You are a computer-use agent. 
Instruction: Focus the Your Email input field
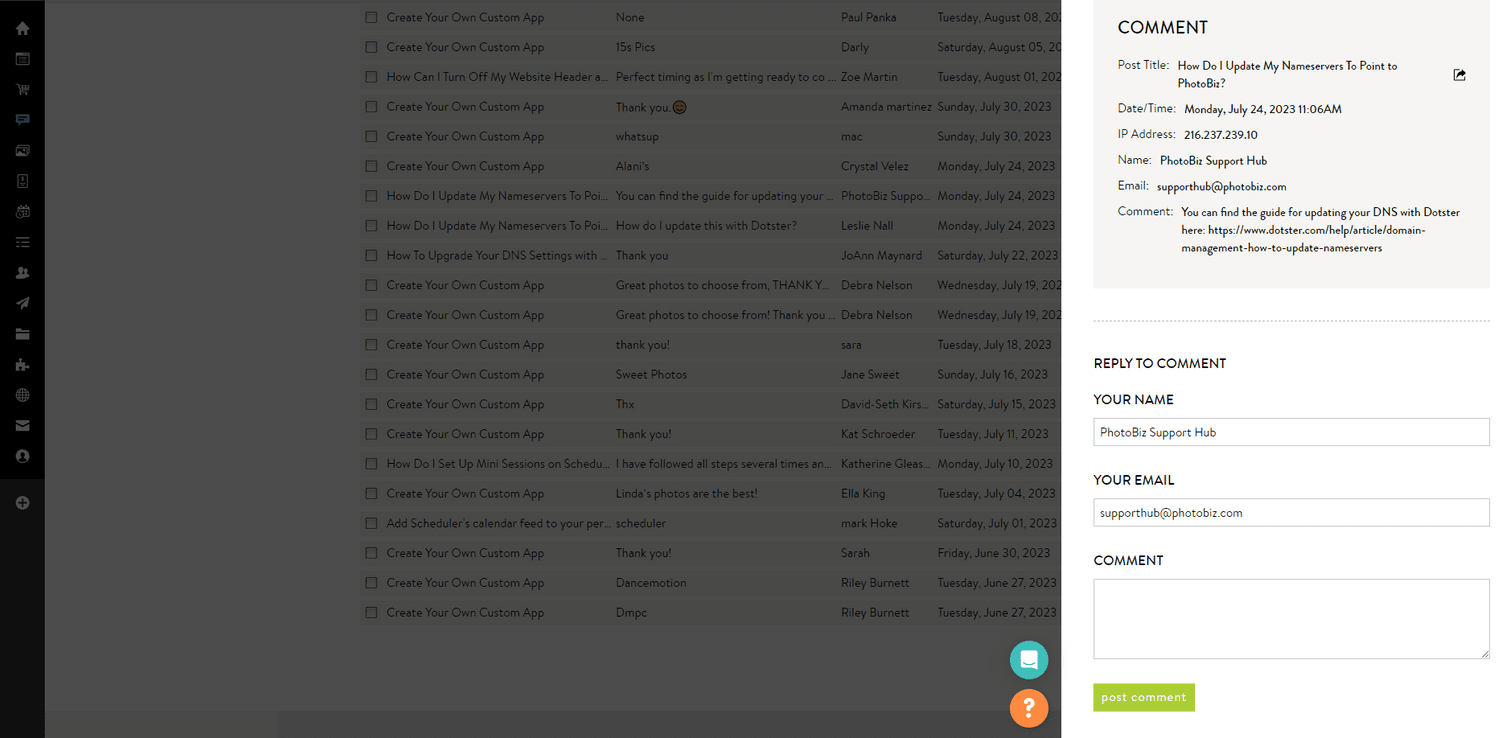1291,512
